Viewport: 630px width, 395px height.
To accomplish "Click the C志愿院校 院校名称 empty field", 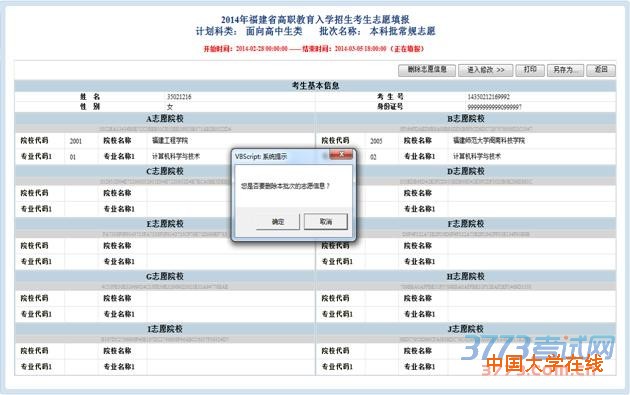I will [x=189, y=193].
